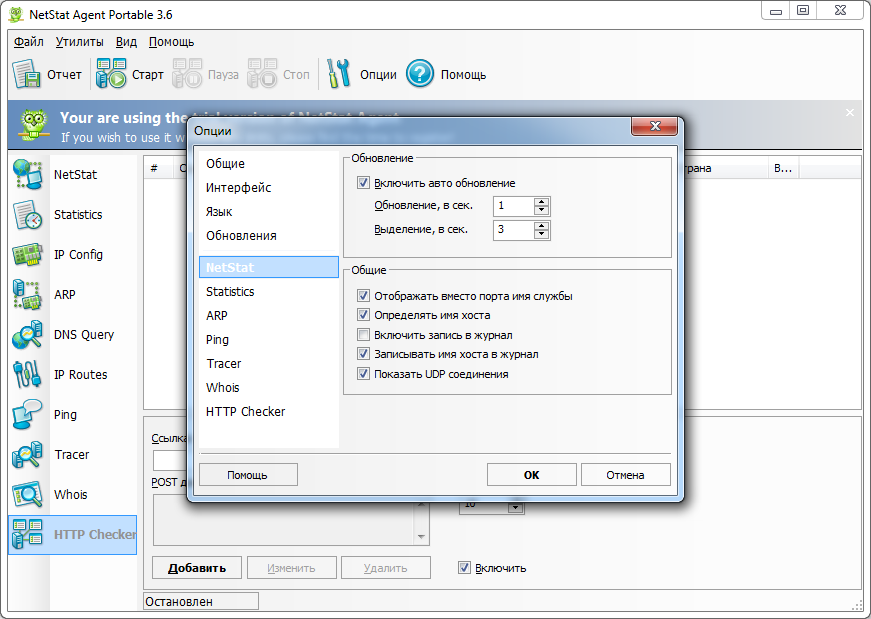
Task: Click Помощь button in Опции dialog
Action: [248, 475]
